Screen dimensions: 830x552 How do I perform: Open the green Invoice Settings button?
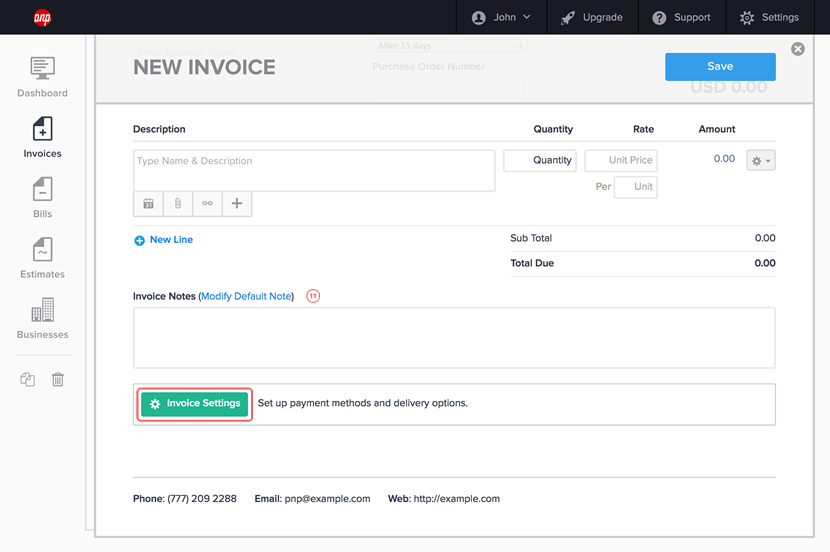pyautogui.click(x=195, y=404)
